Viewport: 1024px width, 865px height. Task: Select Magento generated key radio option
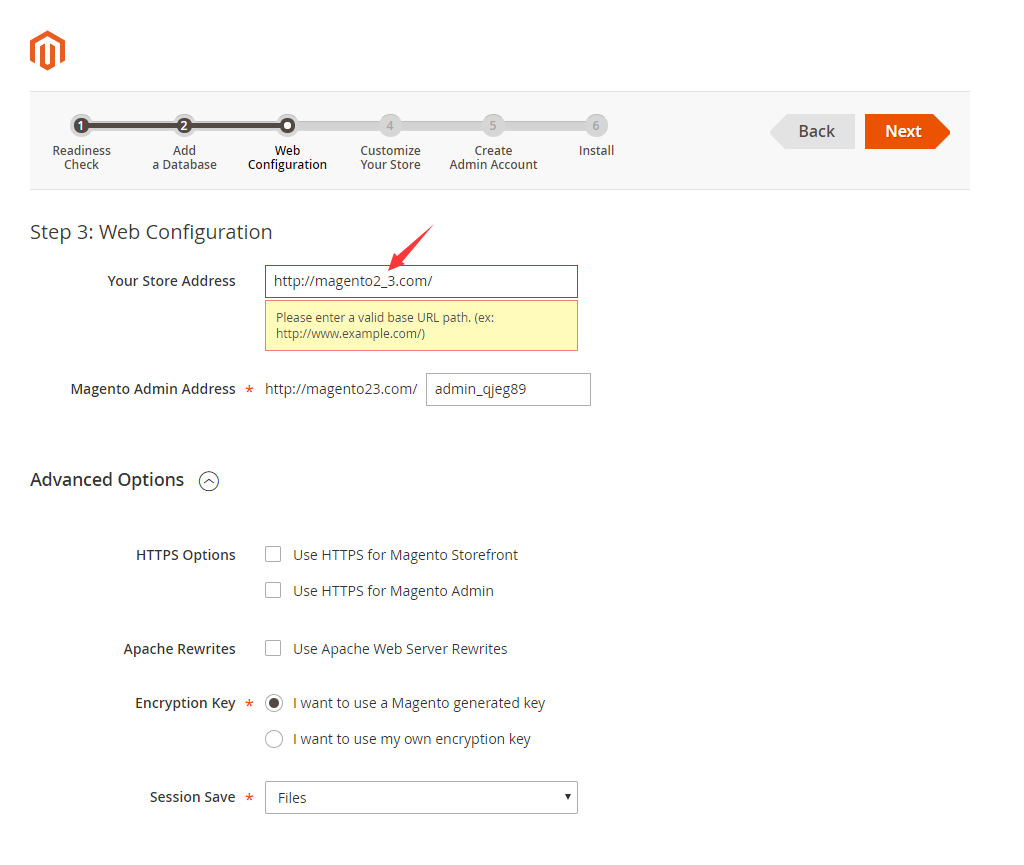click(x=274, y=703)
